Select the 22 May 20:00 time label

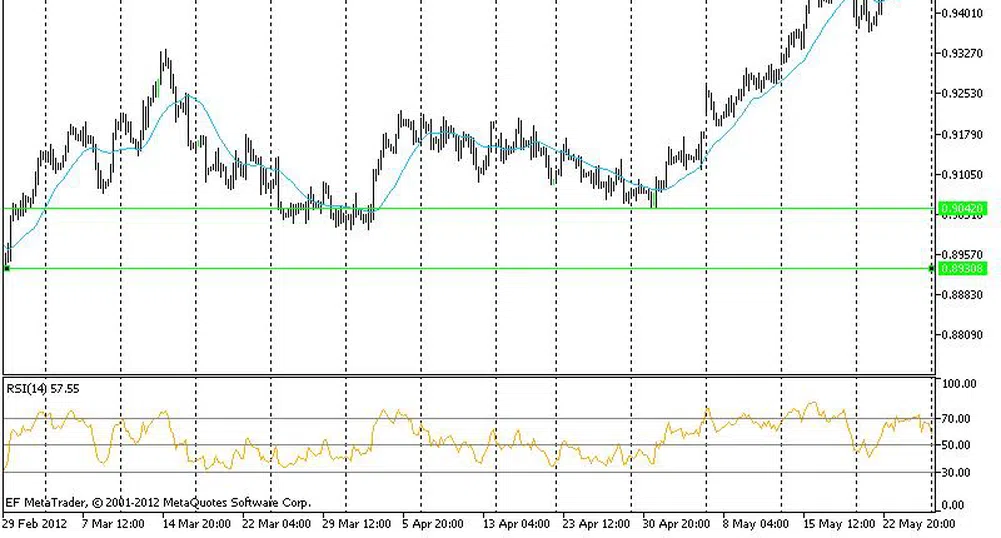point(915,523)
